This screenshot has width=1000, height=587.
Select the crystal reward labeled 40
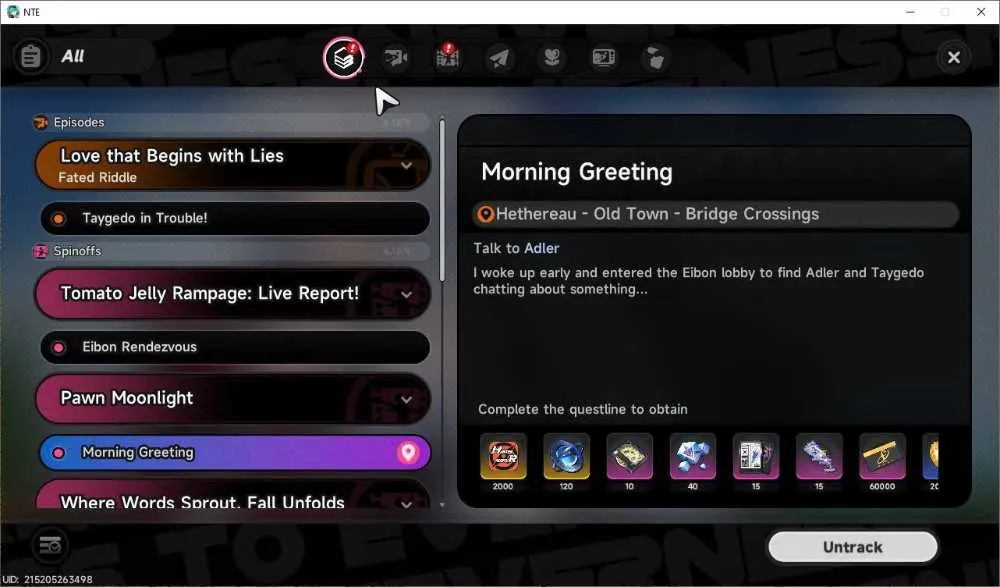[x=693, y=457]
